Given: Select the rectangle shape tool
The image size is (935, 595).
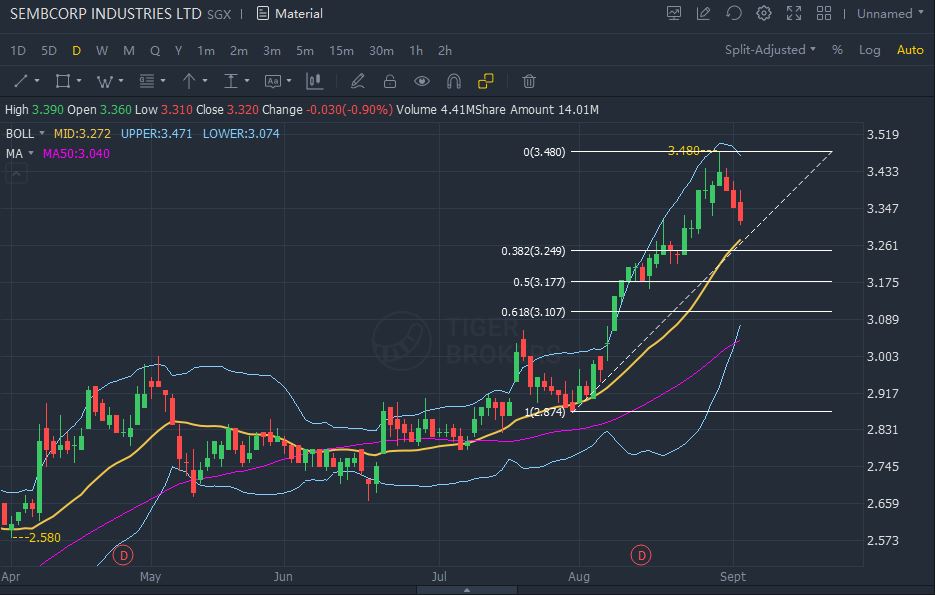Looking at the screenshot, I should pyautogui.click(x=63, y=80).
